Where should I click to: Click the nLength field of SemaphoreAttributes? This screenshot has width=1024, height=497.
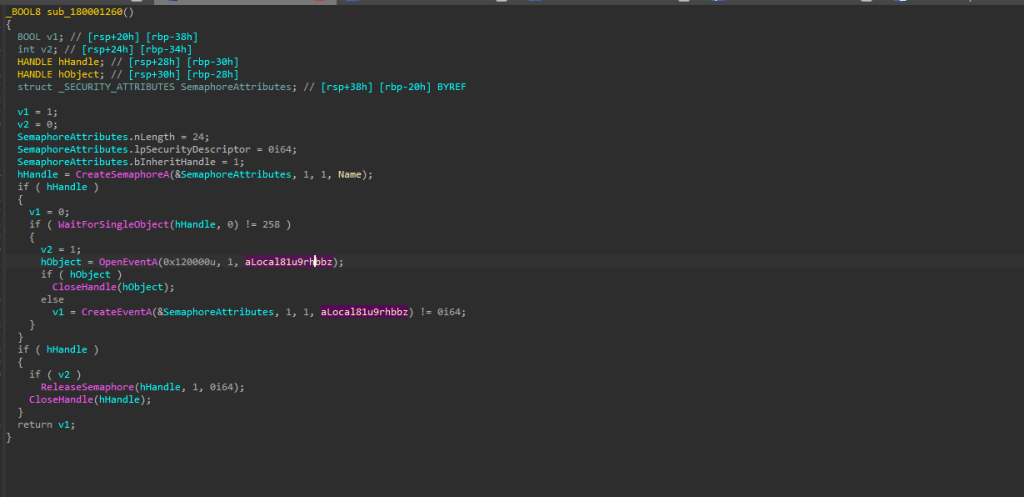pyautogui.click(x=155, y=136)
